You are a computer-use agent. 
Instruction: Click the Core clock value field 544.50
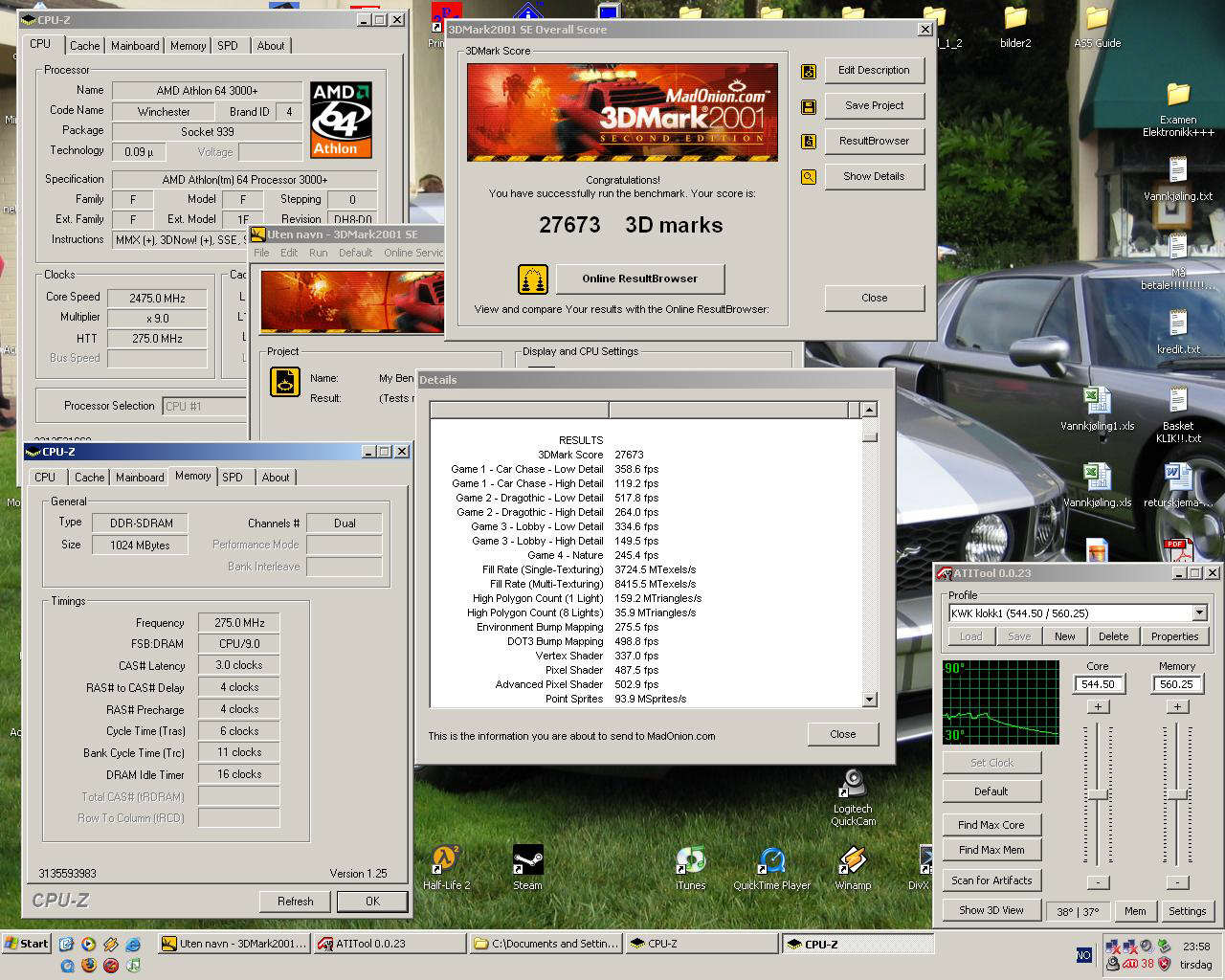(1098, 684)
